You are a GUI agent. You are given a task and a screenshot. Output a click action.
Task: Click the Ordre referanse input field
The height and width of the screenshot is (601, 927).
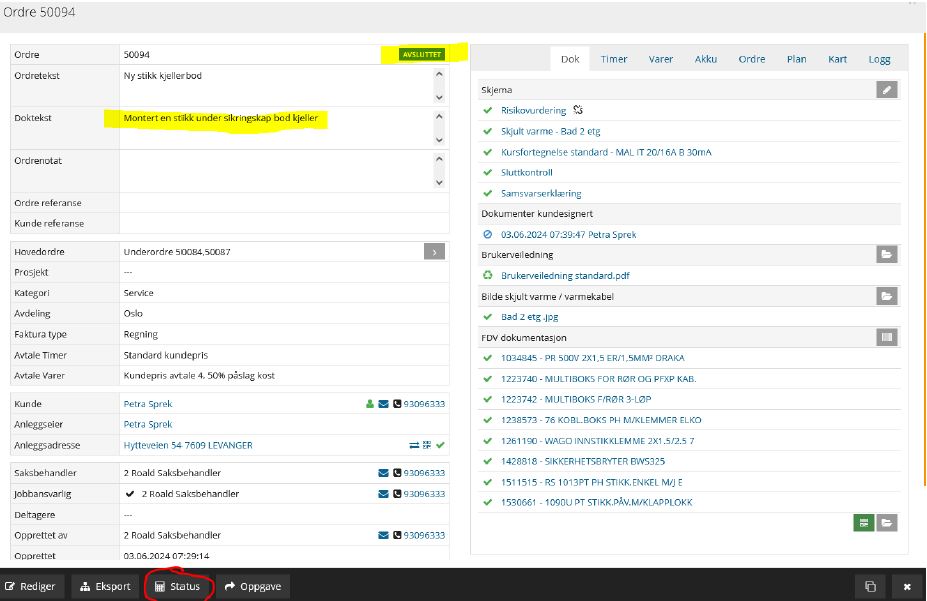(x=284, y=203)
